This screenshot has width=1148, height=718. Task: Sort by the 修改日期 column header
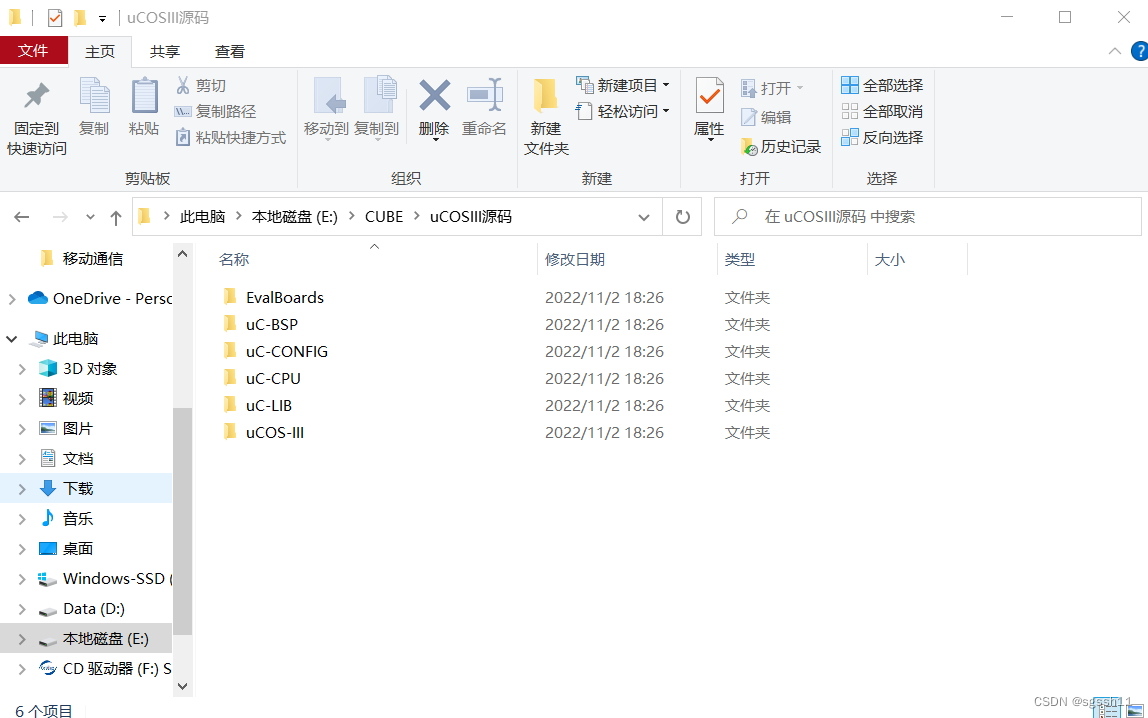pyautogui.click(x=575, y=259)
